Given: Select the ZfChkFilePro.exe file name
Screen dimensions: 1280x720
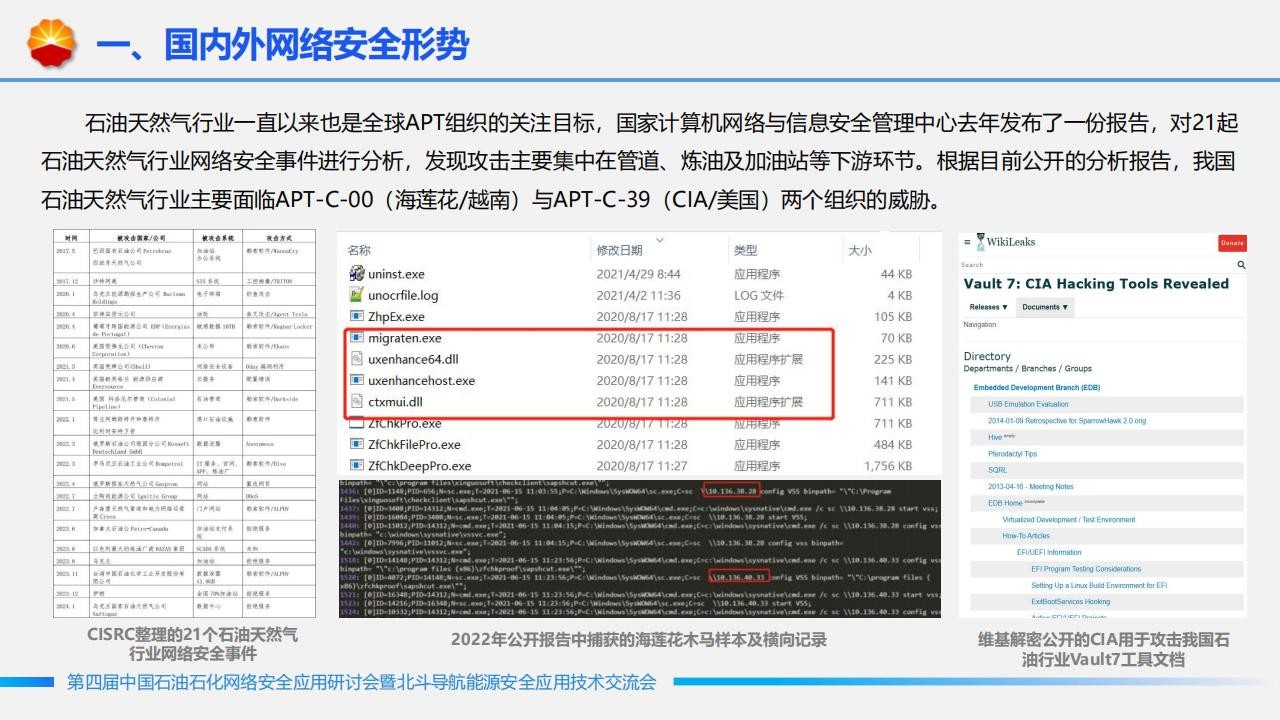Looking at the screenshot, I should coord(414,444).
